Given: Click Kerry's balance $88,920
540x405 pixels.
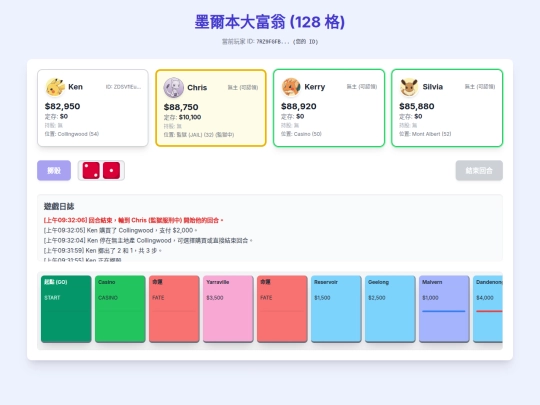Looking at the screenshot, I should [x=299, y=106].
